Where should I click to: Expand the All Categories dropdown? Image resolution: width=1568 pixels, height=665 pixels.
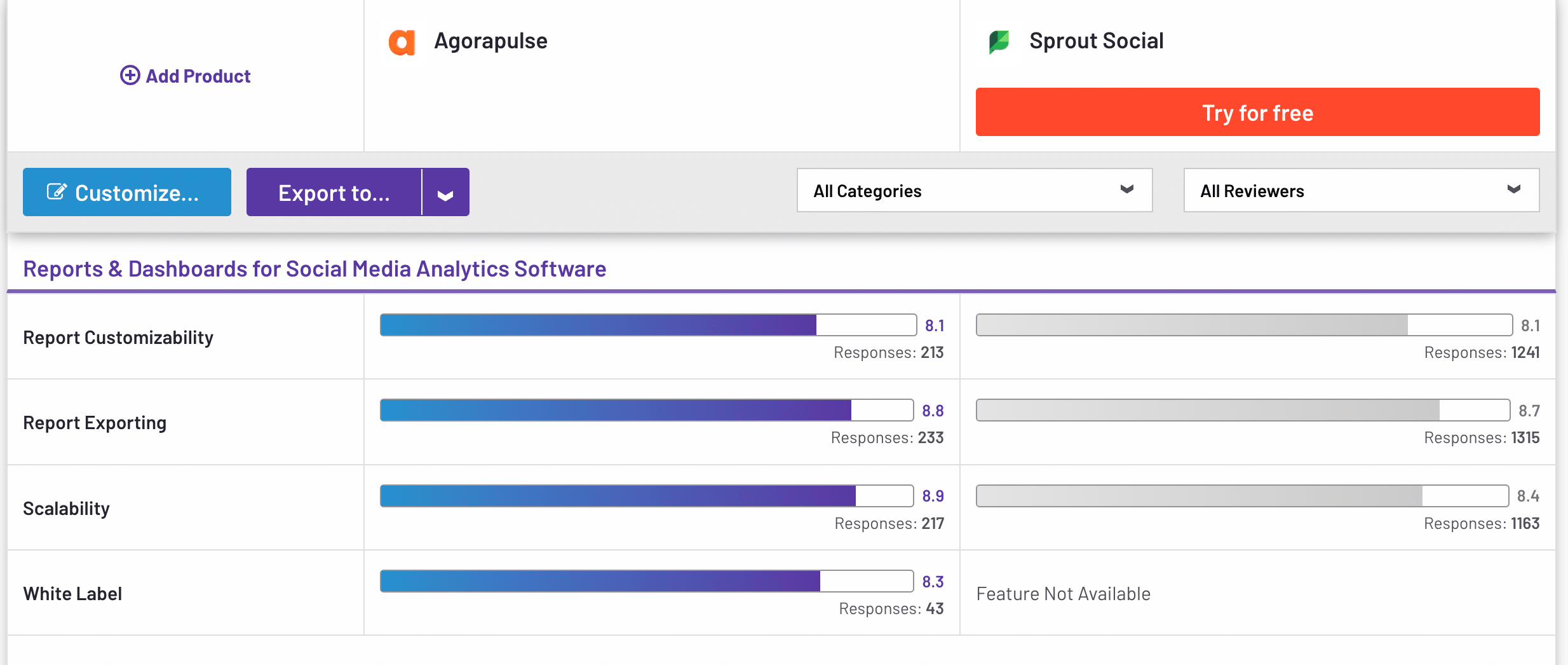(975, 190)
